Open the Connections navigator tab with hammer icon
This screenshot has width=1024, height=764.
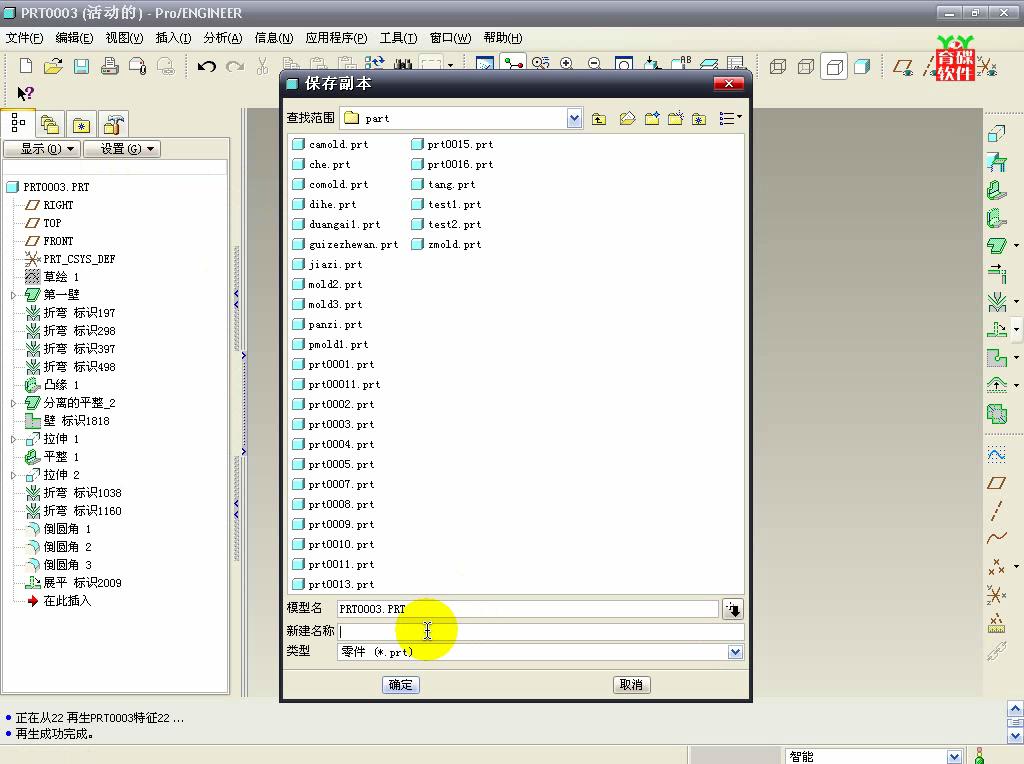[x=114, y=124]
